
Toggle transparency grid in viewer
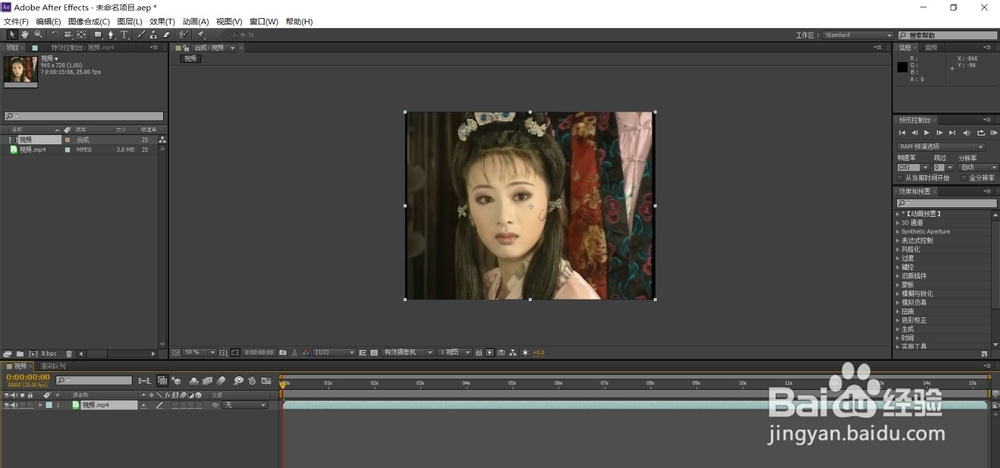[374, 353]
